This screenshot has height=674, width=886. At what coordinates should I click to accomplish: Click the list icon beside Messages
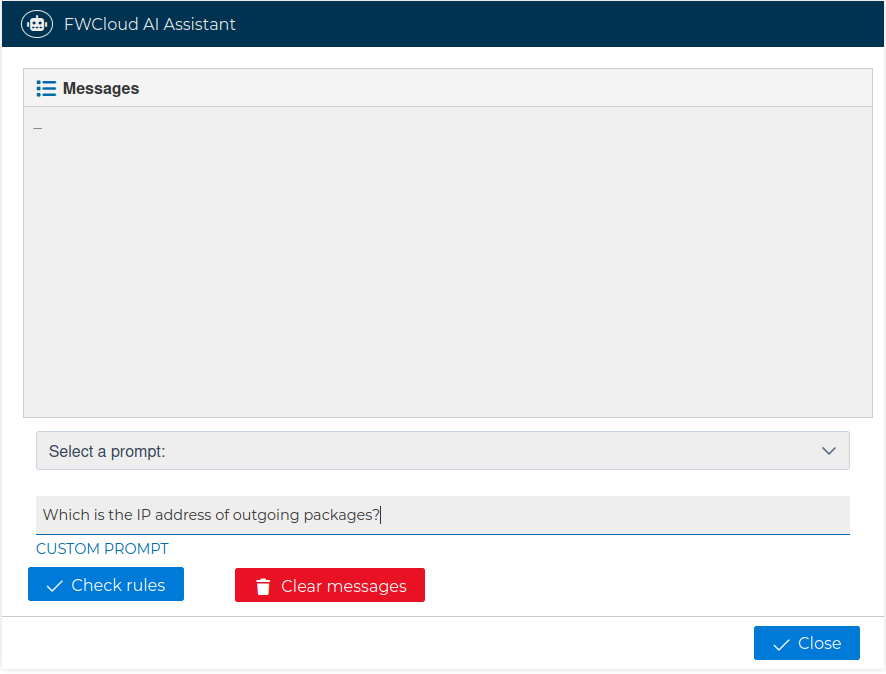tap(46, 88)
